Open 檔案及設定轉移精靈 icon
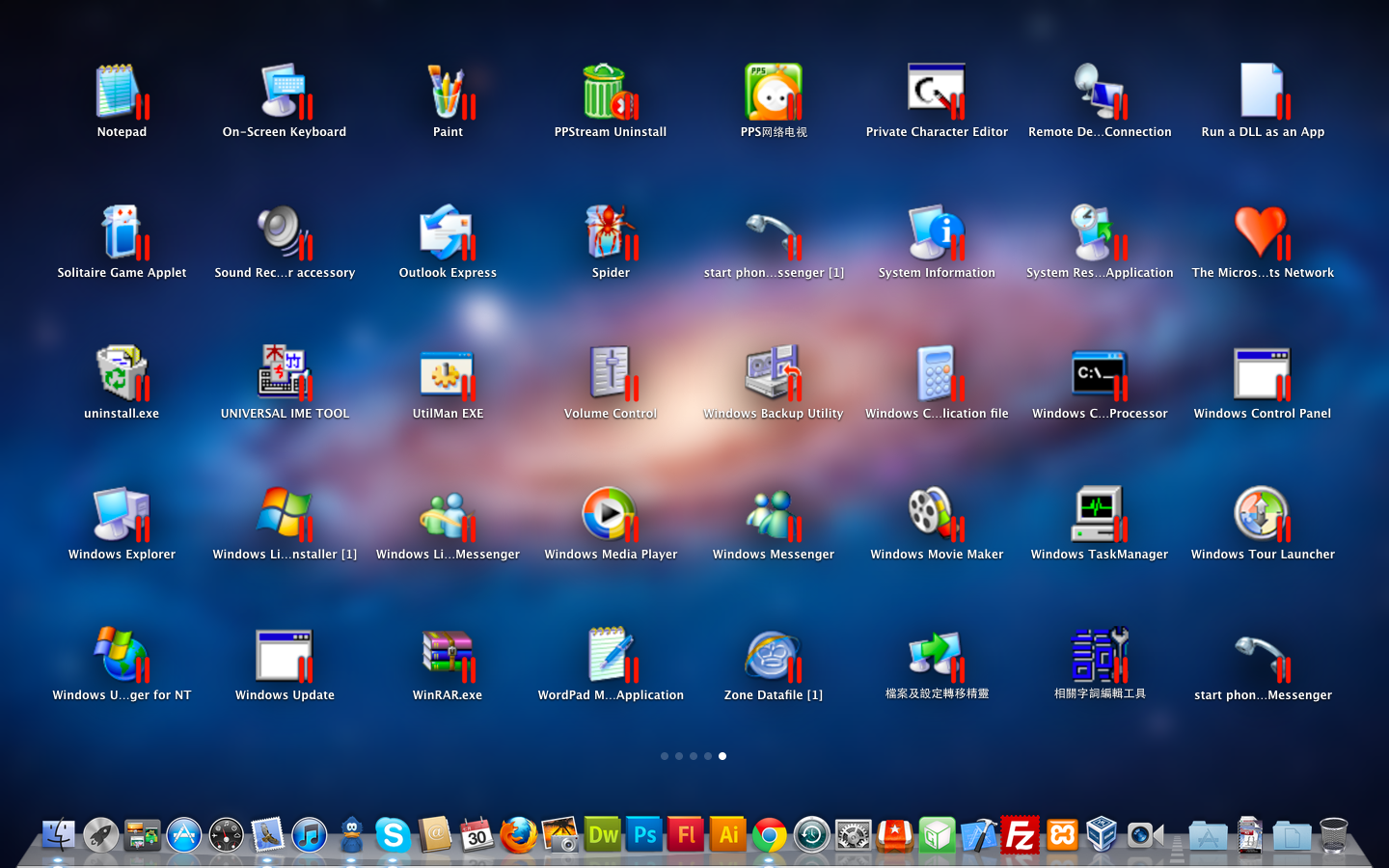Viewport: 1389px width, 868px height. point(937,655)
